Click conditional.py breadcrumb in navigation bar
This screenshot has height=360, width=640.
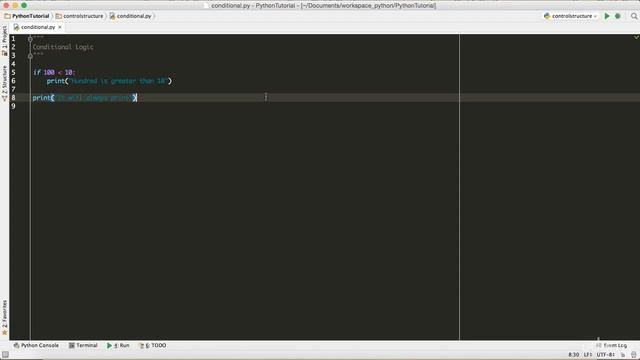coord(131,16)
